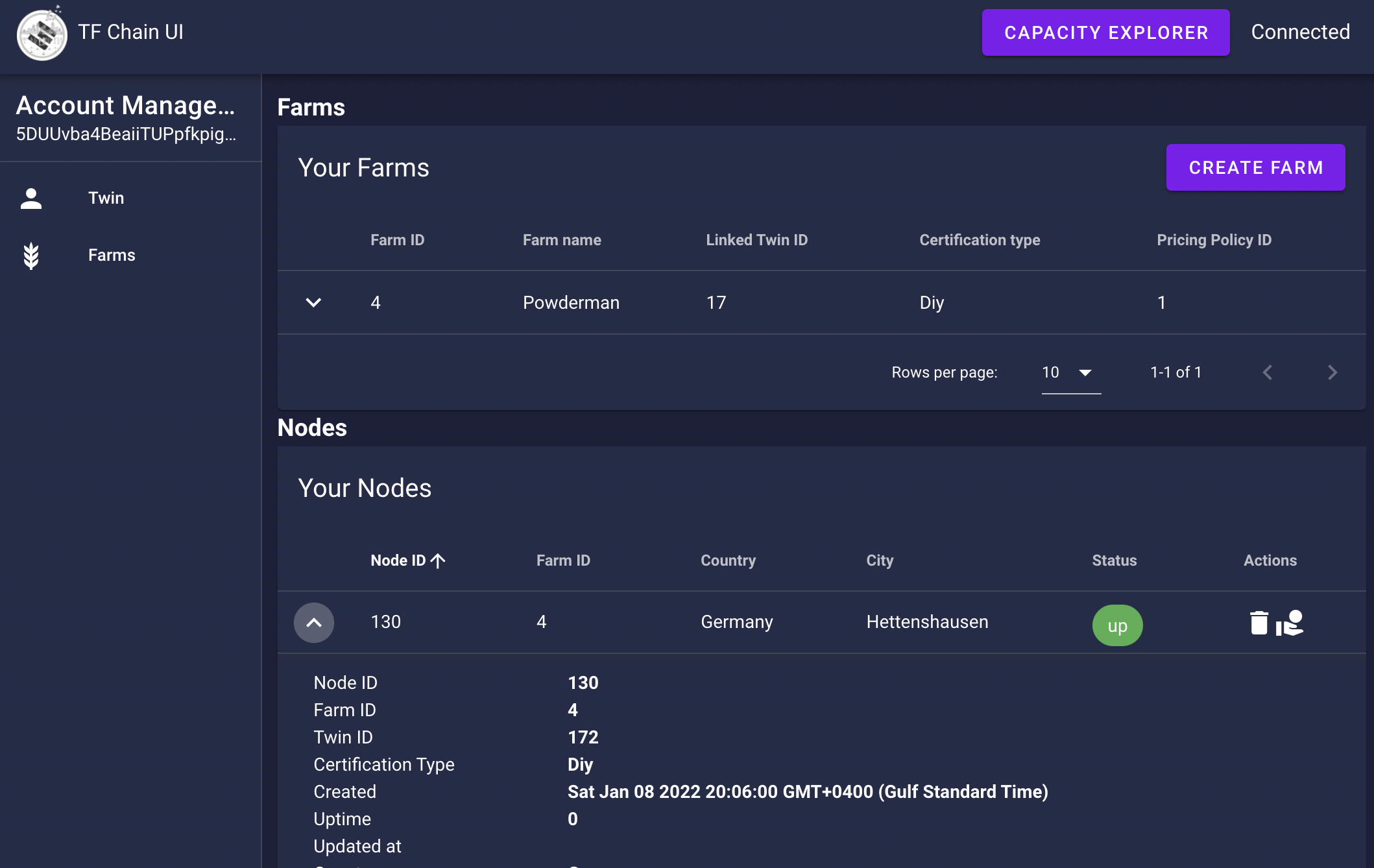
Task: Open the rows per page dropdown
Action: [x=1070, y=372]
